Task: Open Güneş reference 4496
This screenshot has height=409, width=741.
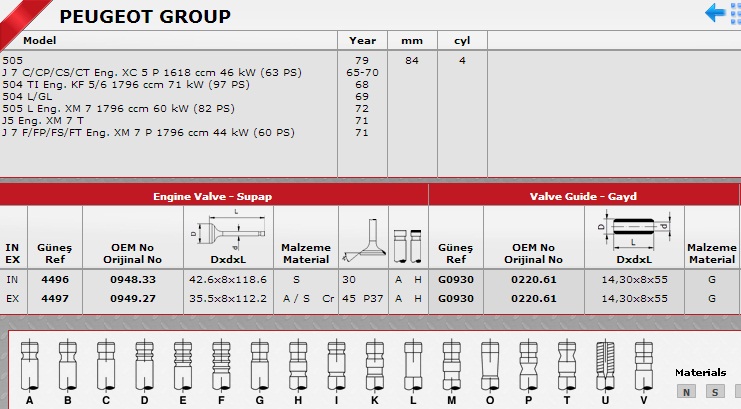Action: 54,280
